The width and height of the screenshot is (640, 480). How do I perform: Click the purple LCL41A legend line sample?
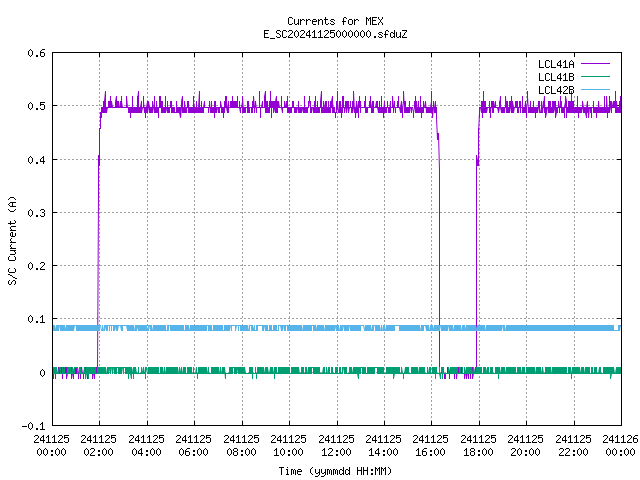[x=596, y=64]
